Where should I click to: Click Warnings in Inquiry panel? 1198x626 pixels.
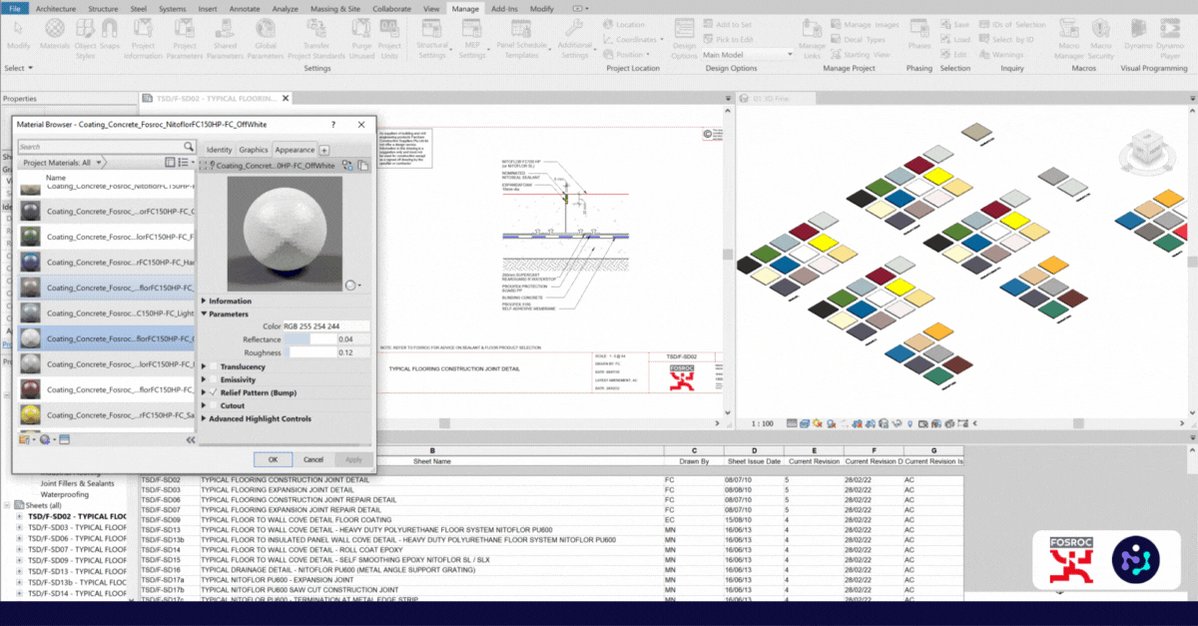1002,55
